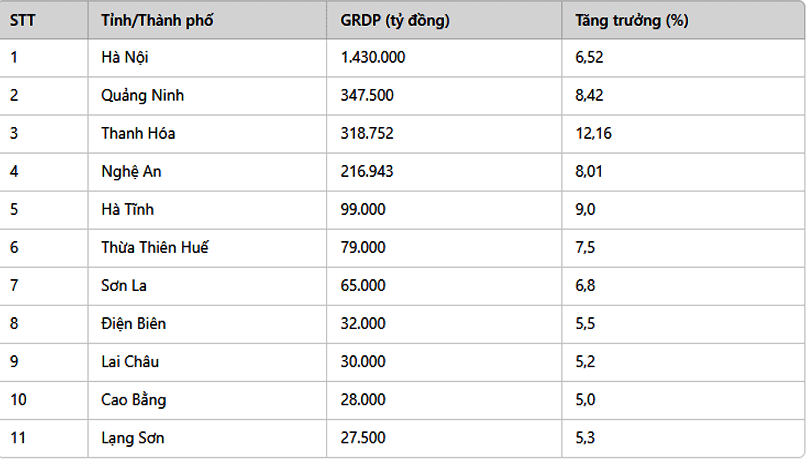Select GRDP value 27.500
The width and height of the screenshot is (808, 469).
click(444, 439)
